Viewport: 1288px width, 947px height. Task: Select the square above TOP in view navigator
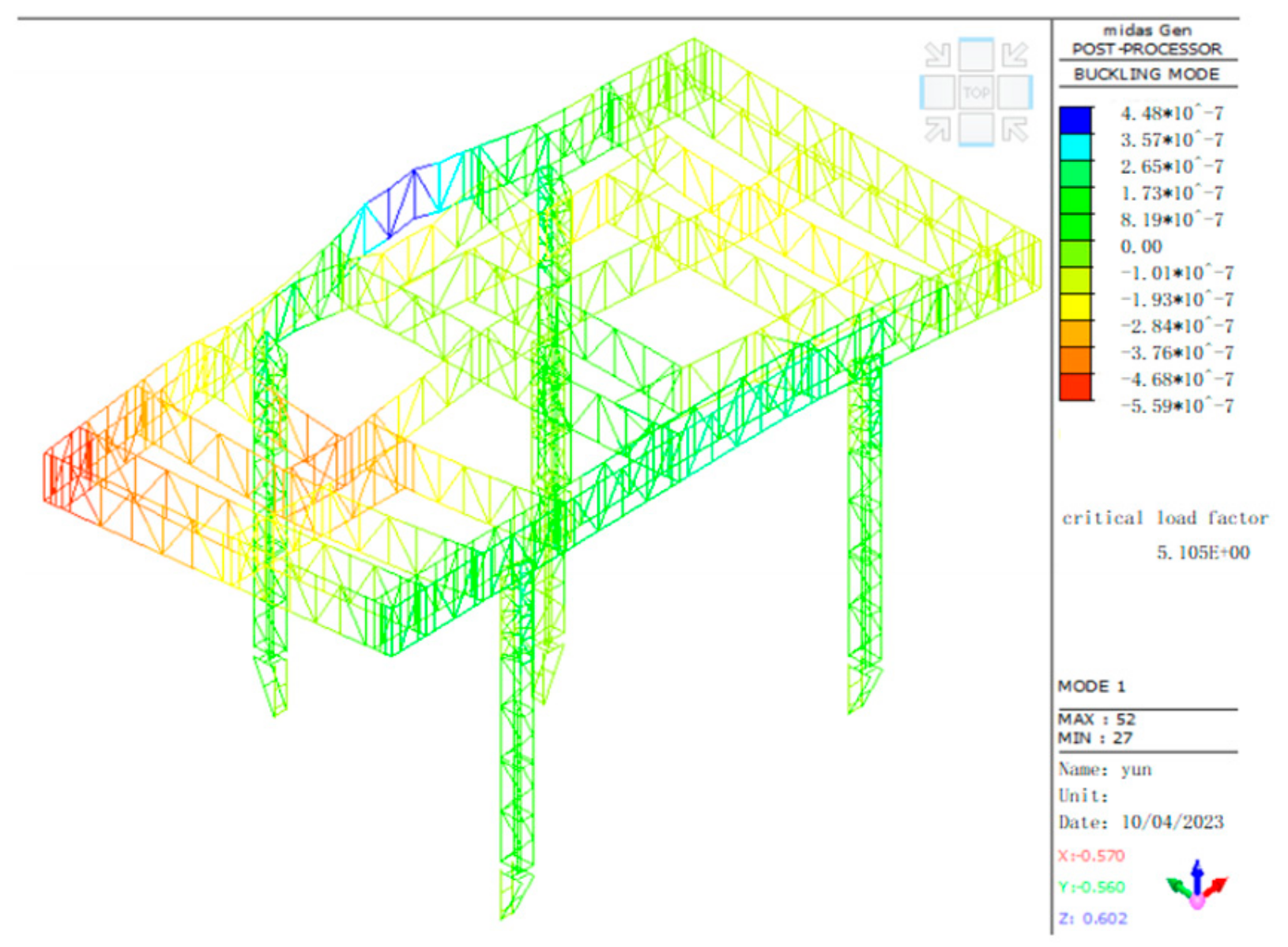(x=976, y=55)
